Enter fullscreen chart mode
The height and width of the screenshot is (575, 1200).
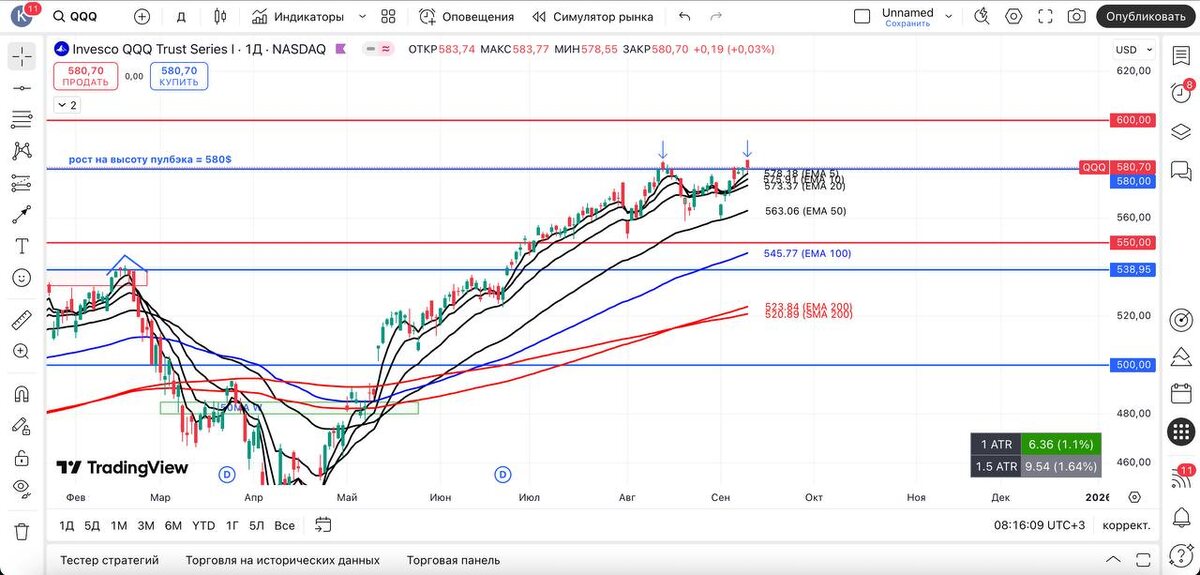[1045, 17]
